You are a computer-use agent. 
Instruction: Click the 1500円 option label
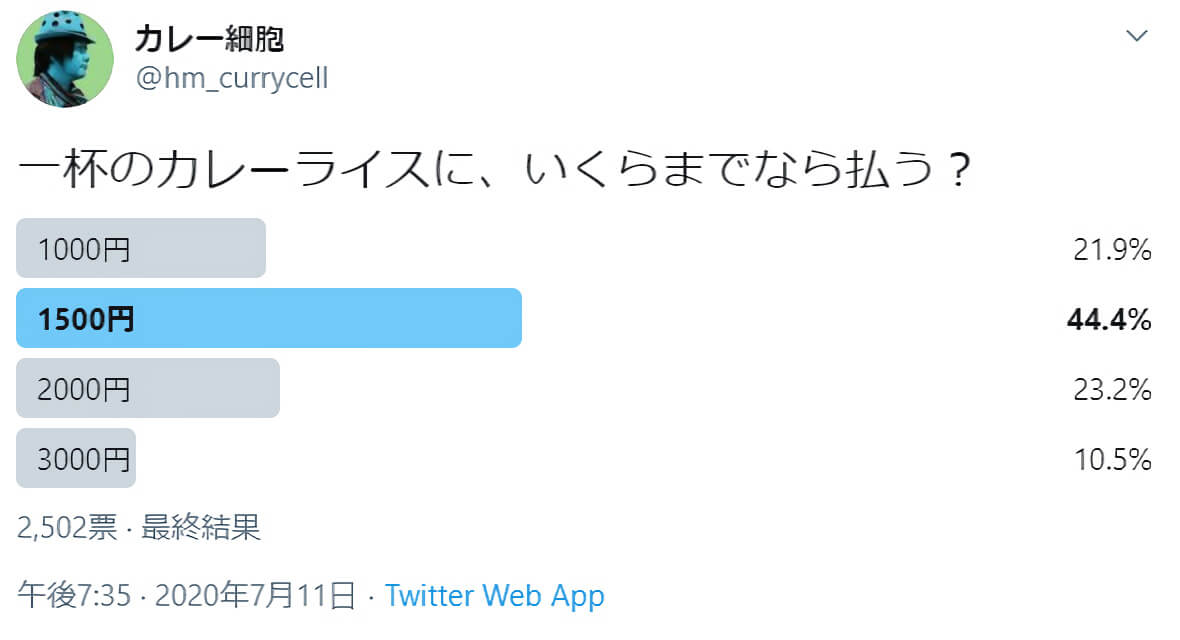point(86,318)
